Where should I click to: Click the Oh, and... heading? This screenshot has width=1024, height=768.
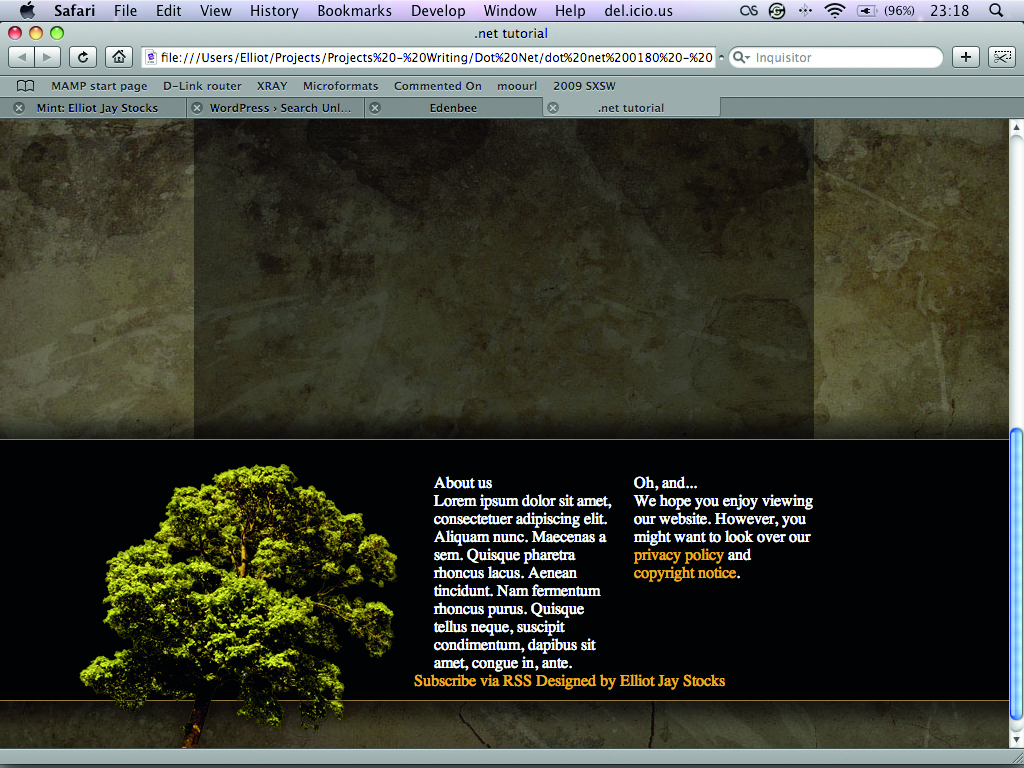point(665,483)
